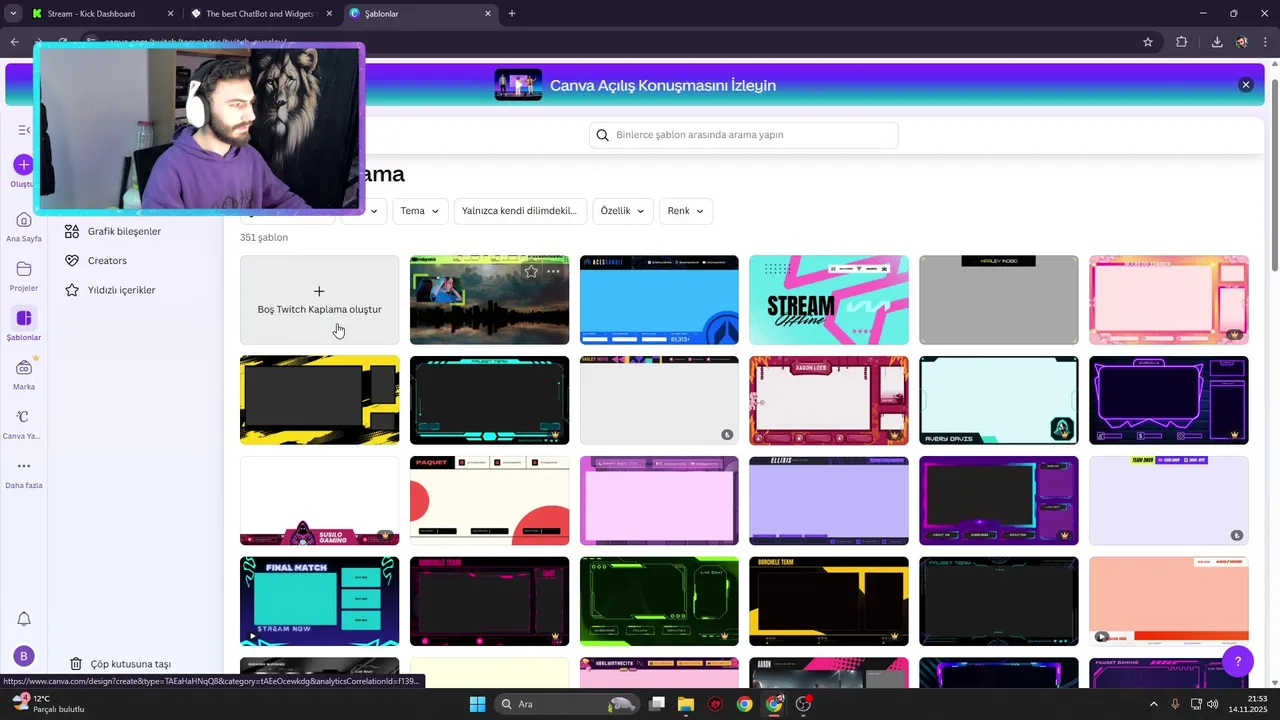Screen dimensions: 1280x720
Task: Open Susilo Gaming template
Action: point(319,501)
